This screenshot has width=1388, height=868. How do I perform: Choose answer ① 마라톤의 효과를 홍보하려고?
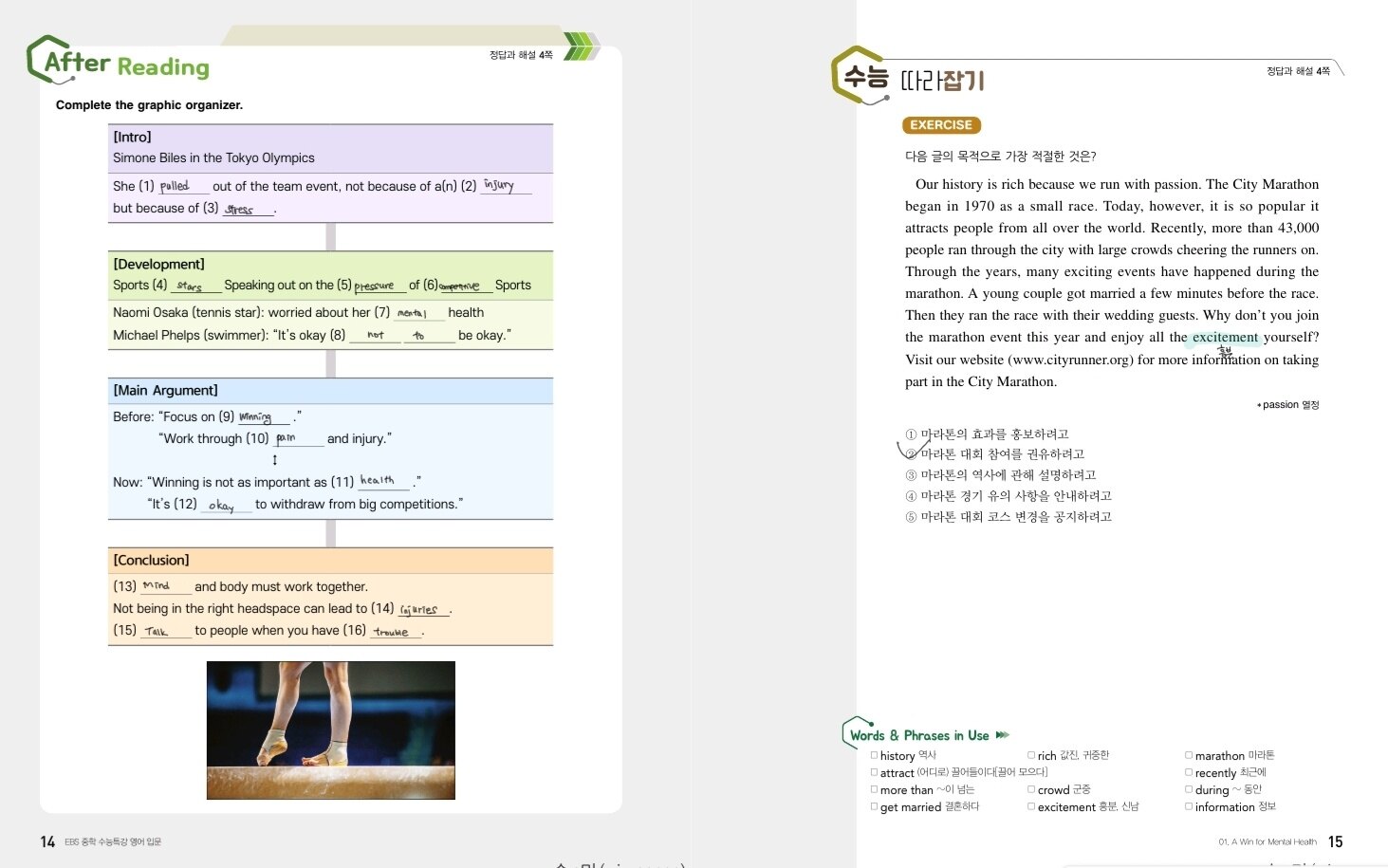(987, 434)
